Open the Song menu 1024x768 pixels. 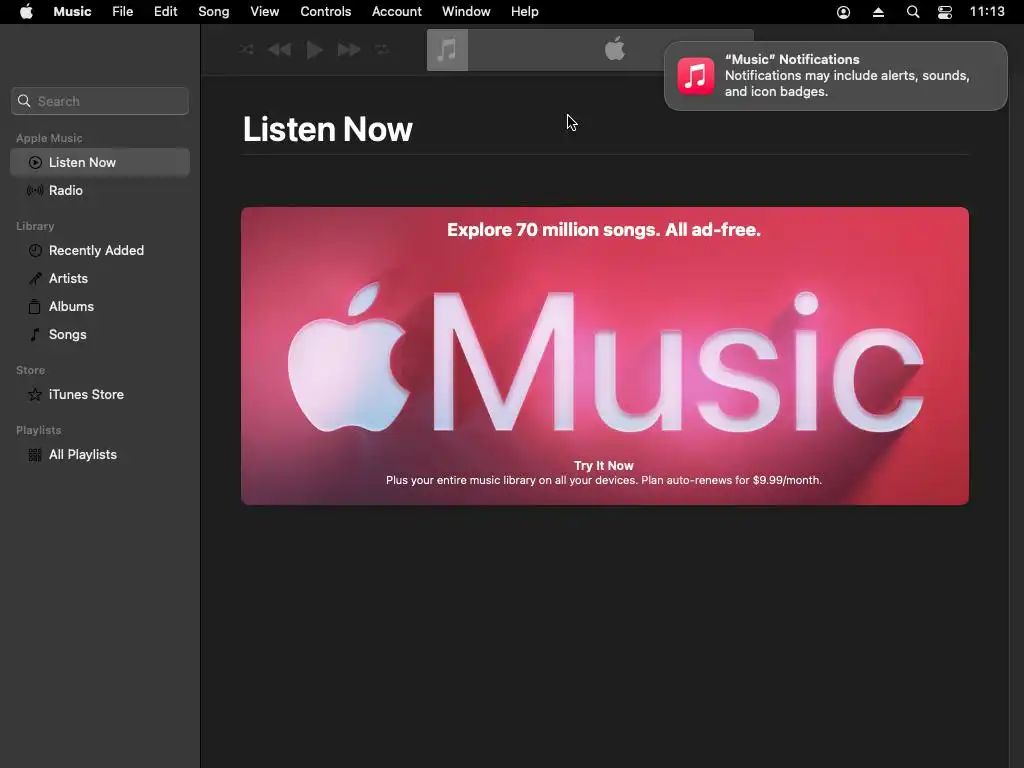(x=214, y=12)
